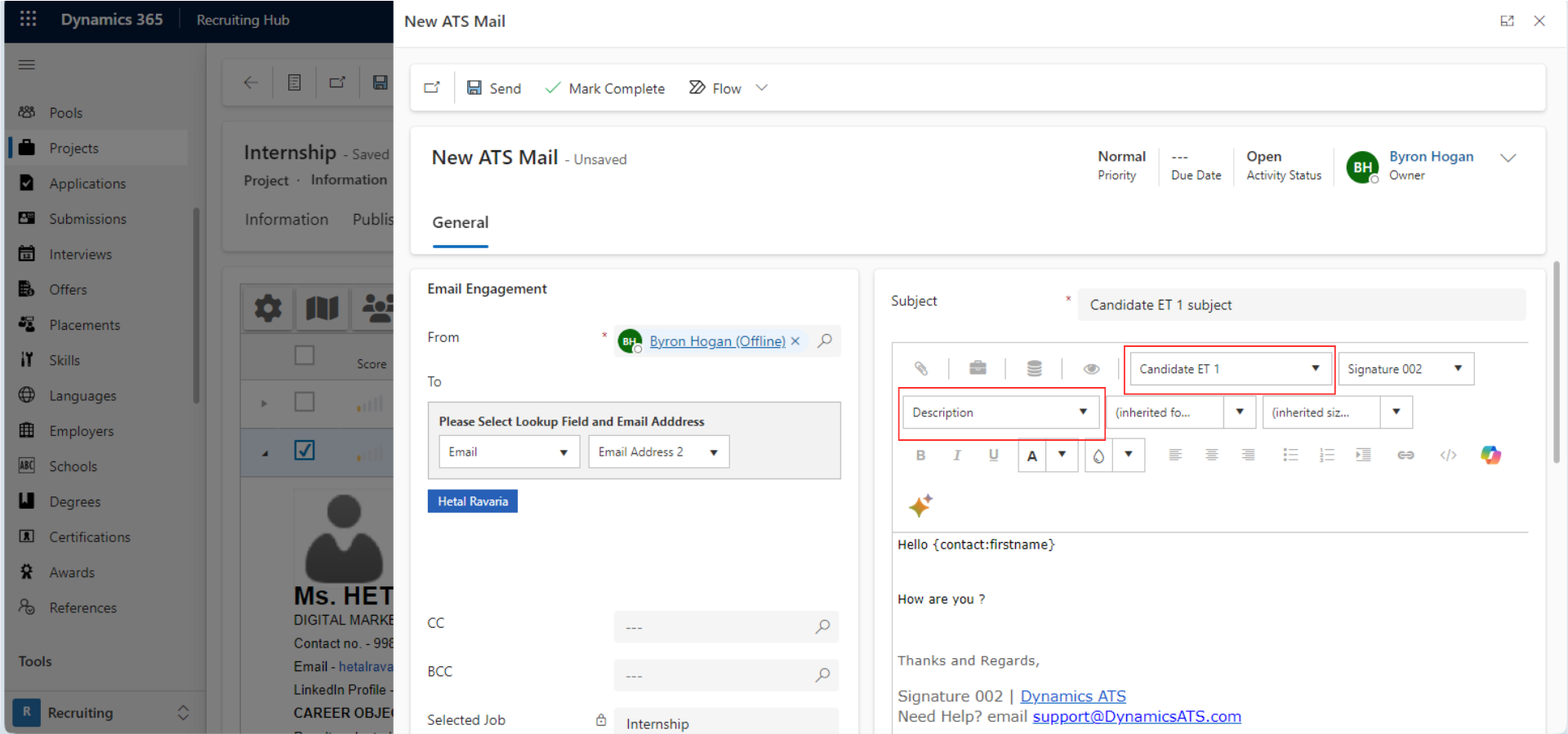Viewport: 1568px width, 734px height.
Task: Click the Flow button
Action: pos(715,87)
